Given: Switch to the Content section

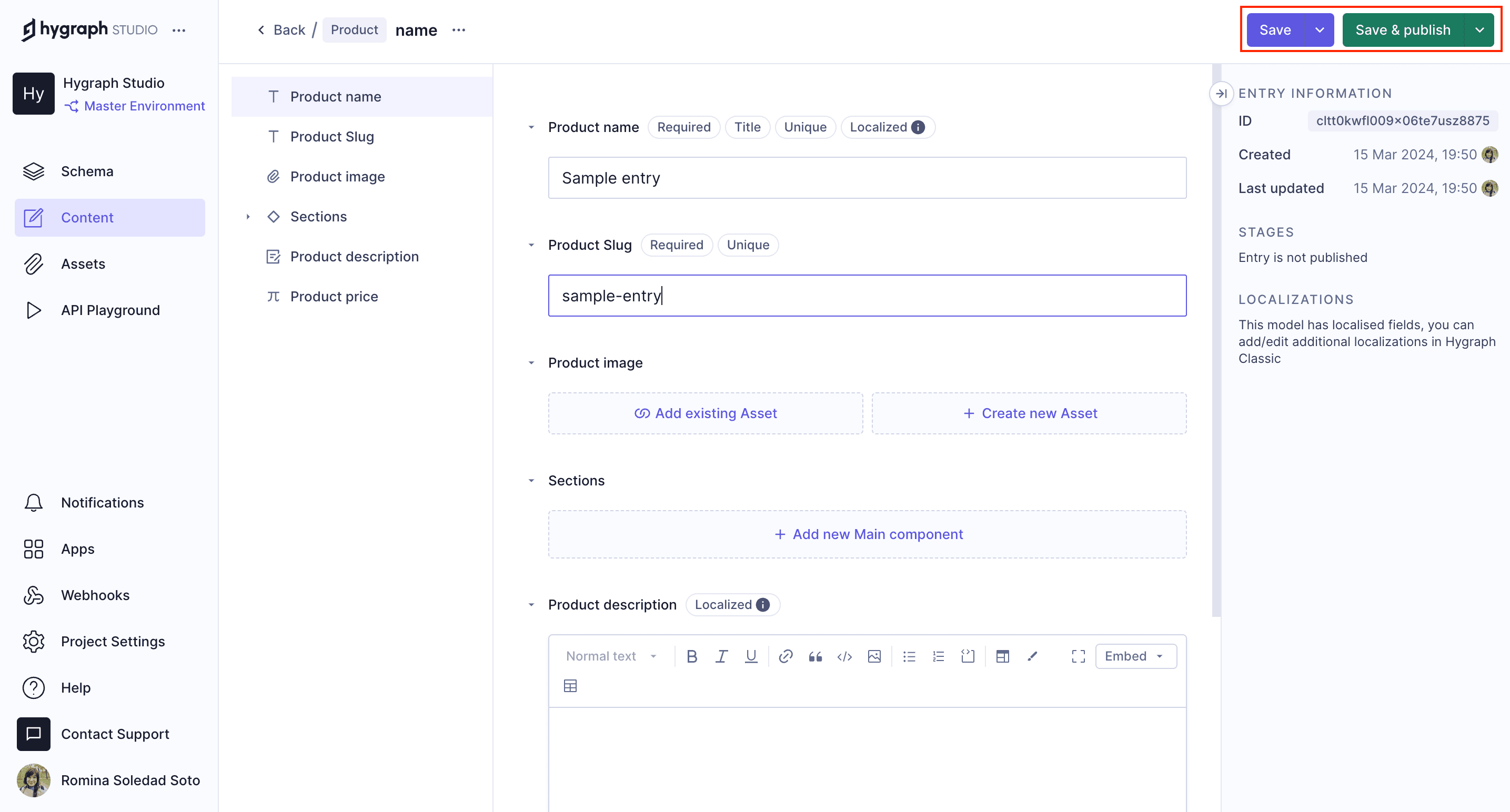Looking at the screenshot, I should pyautogui.click(x=87, y=217).
